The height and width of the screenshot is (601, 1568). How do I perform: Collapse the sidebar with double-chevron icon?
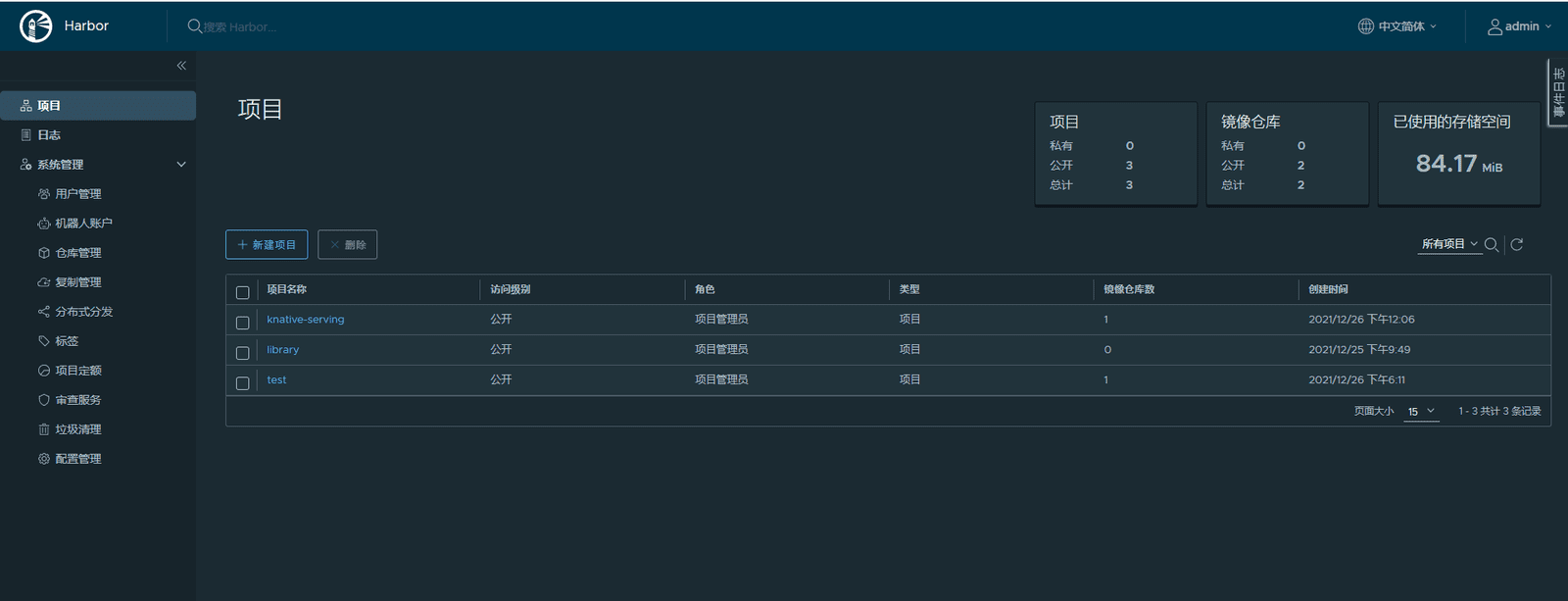click(x=181, y=66)
